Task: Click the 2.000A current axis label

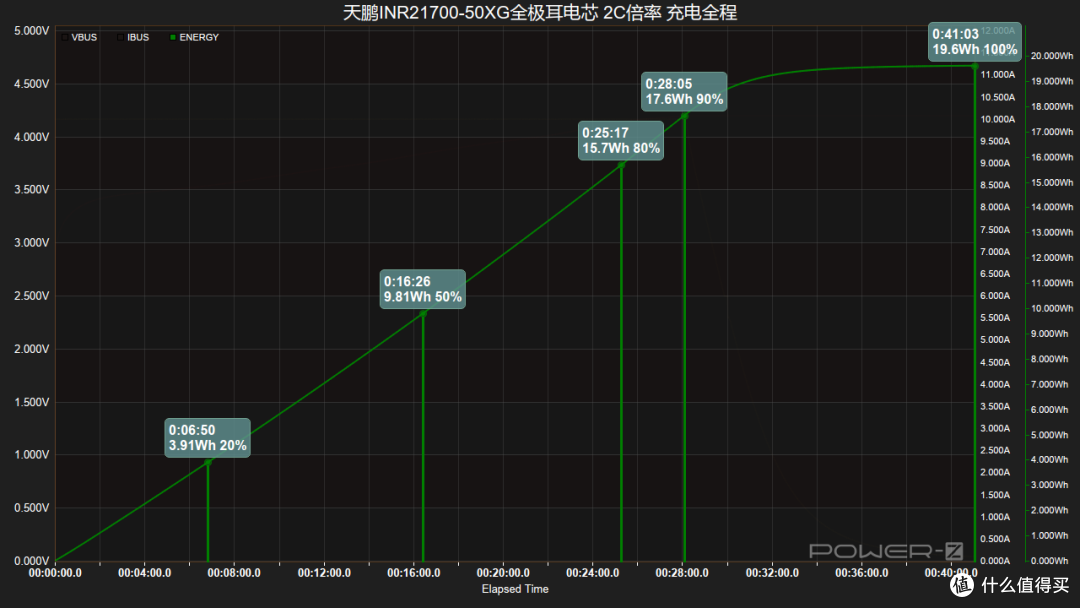Action: coord(995,472)
